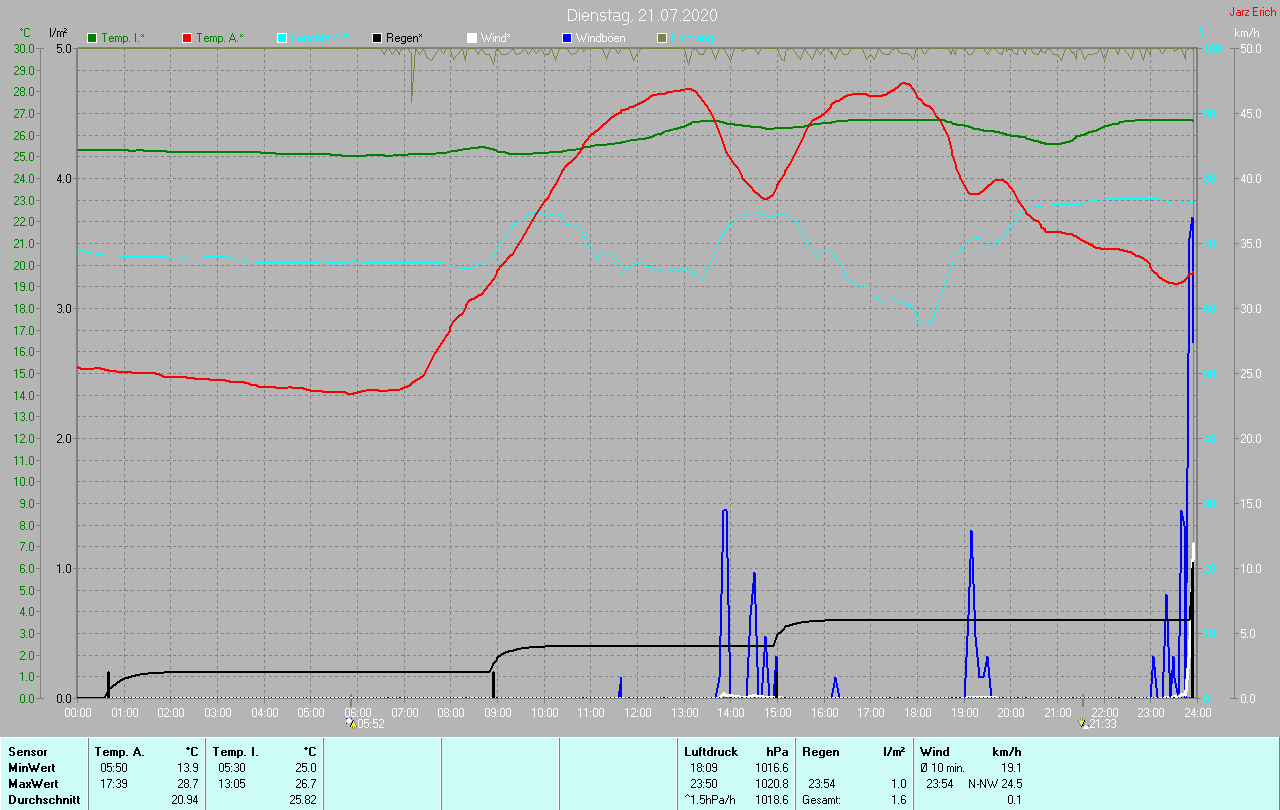Toggle the Regen* series legend label

pyautogui.click(x=405, y=38)
